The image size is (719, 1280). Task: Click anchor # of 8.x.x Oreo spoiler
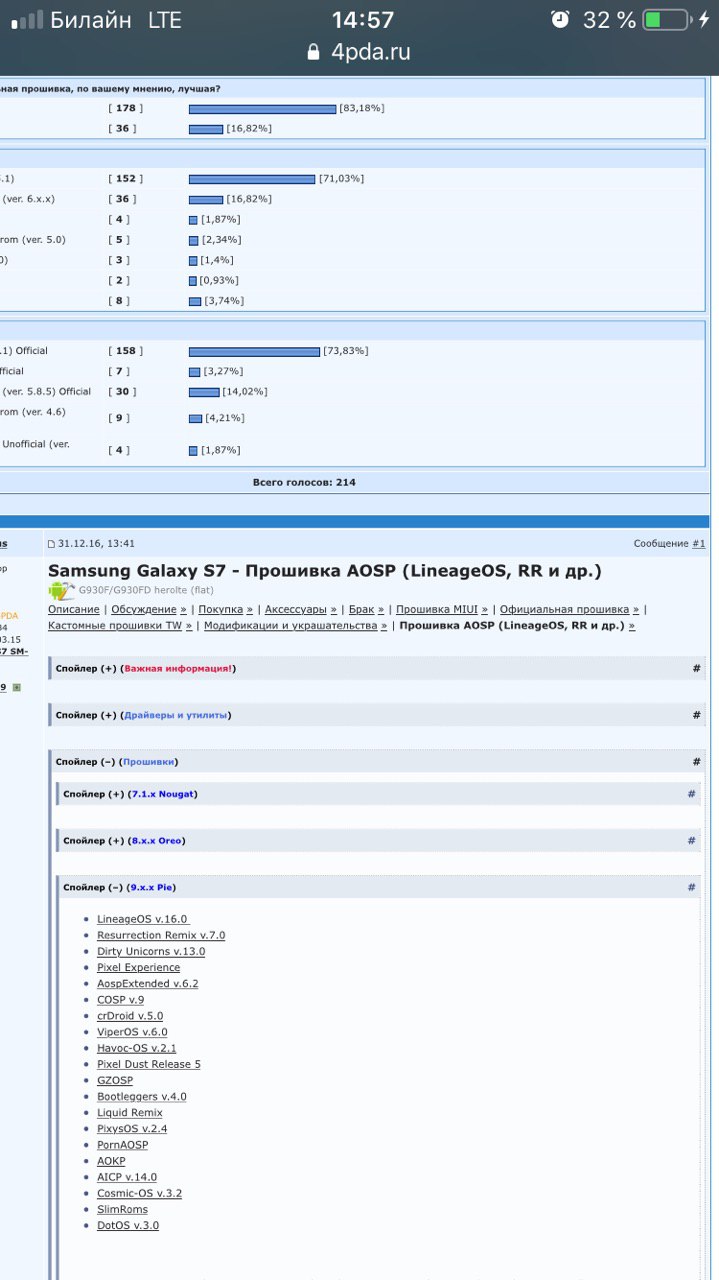[691, 841]
